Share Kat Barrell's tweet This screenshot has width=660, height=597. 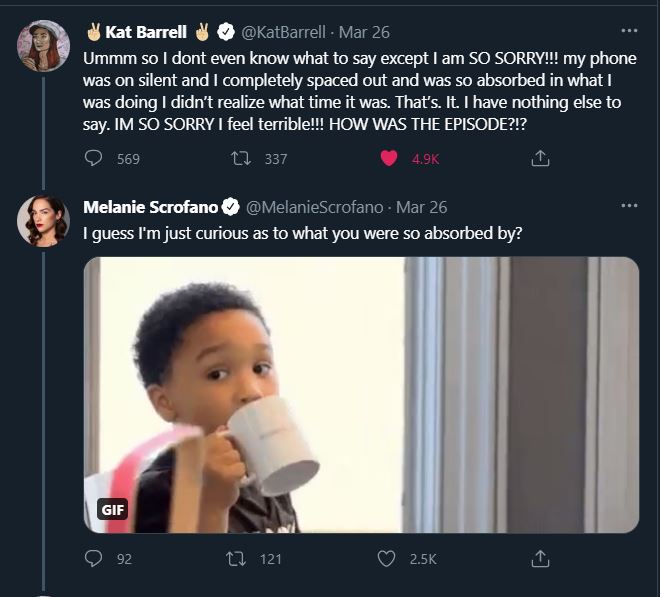(x=539, y=158)
